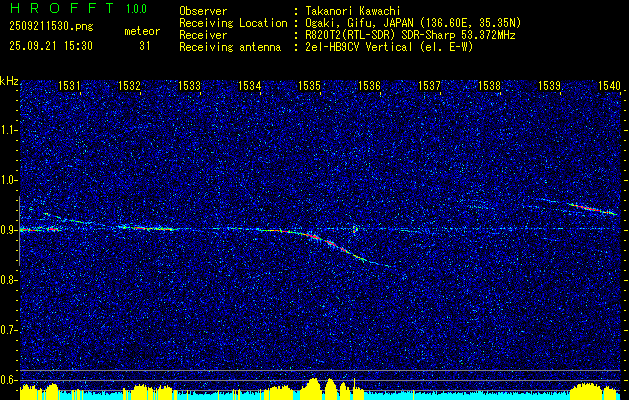Select the version number 1.0.0

click(x=136, y=8)
